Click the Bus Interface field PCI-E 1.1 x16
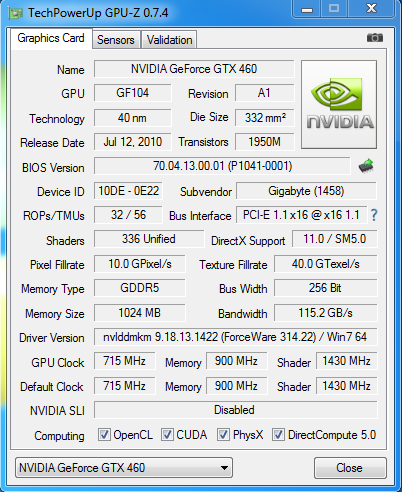Image resolution: width=402 pixels, height=492 pixels. click(301, 215)
